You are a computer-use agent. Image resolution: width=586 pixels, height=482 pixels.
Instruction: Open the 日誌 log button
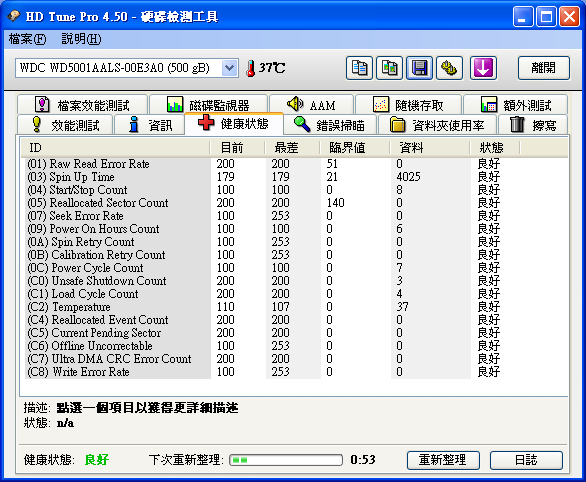(526, 460)
